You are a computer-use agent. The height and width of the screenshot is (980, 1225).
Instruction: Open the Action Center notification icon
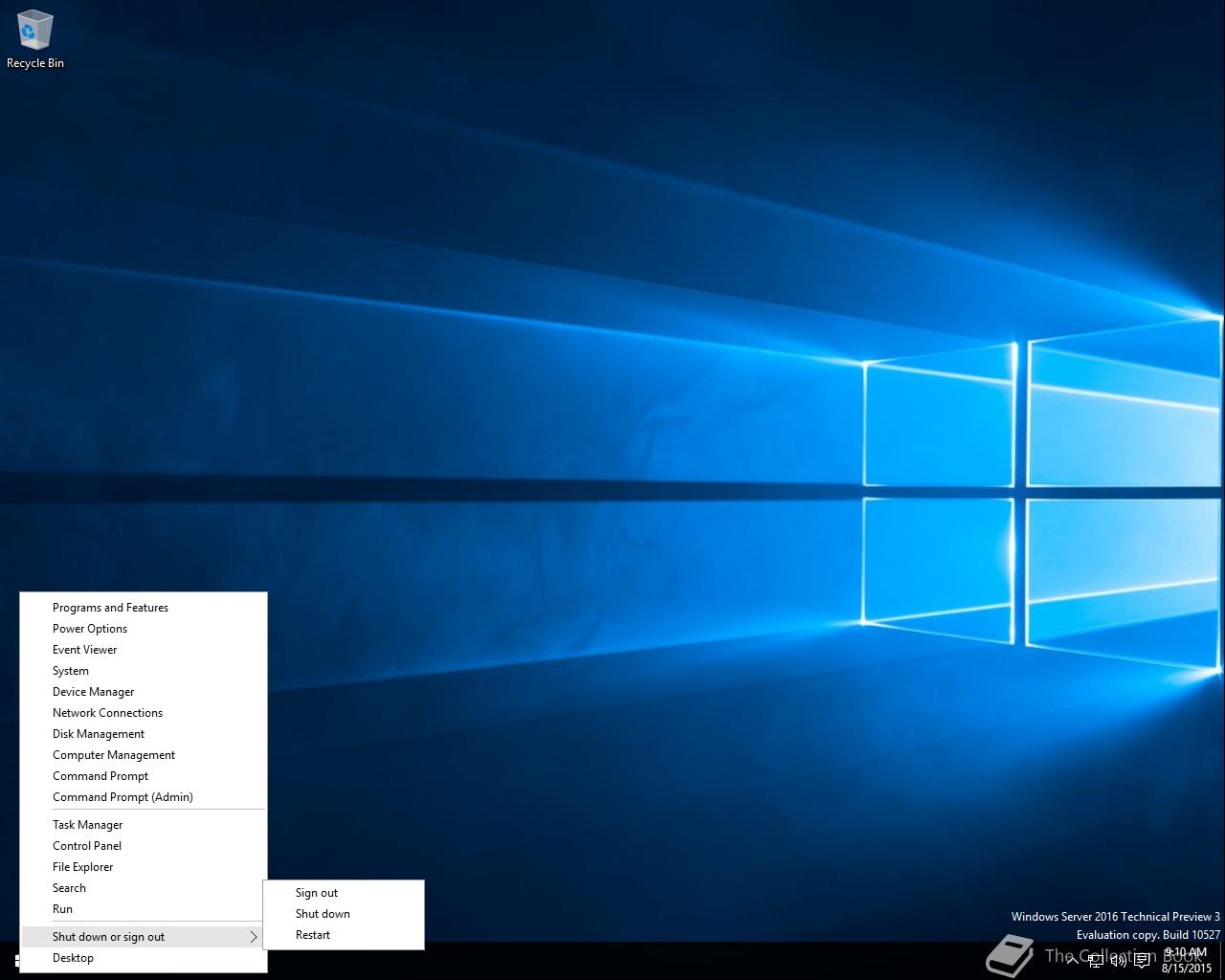(x=1142, y=961)
